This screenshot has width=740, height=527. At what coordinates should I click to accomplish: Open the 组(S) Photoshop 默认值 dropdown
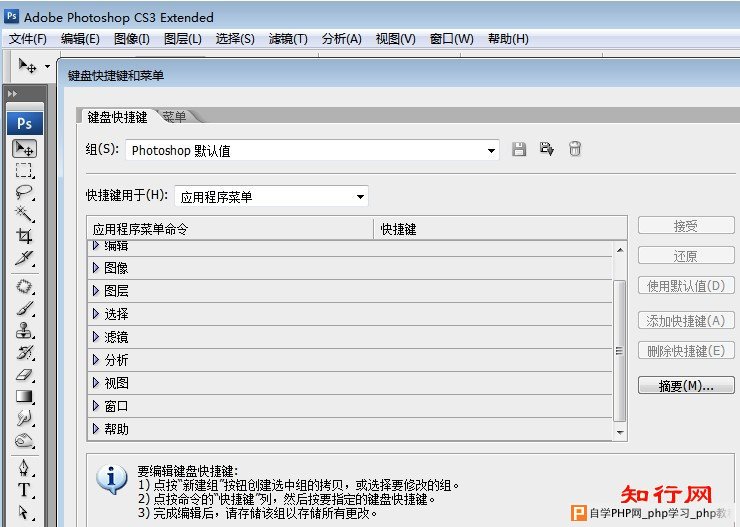(312, 151)
